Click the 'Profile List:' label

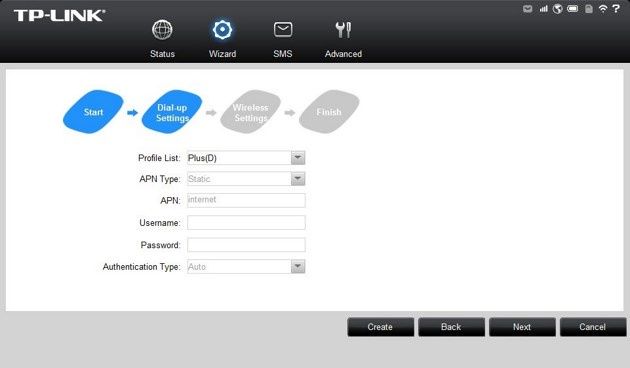click(x=159, y=158)
